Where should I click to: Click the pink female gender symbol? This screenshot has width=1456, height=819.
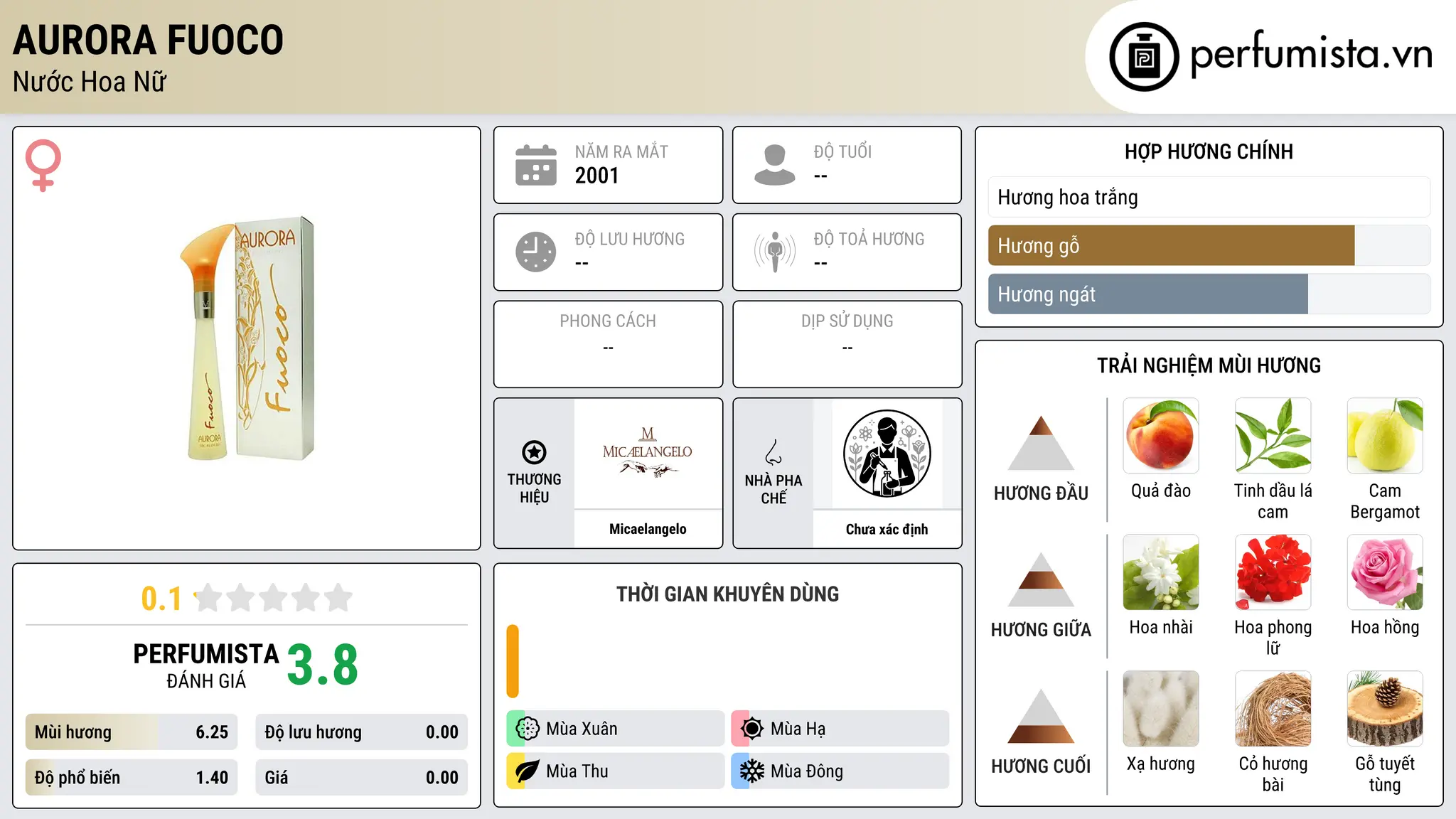point(43,166)
